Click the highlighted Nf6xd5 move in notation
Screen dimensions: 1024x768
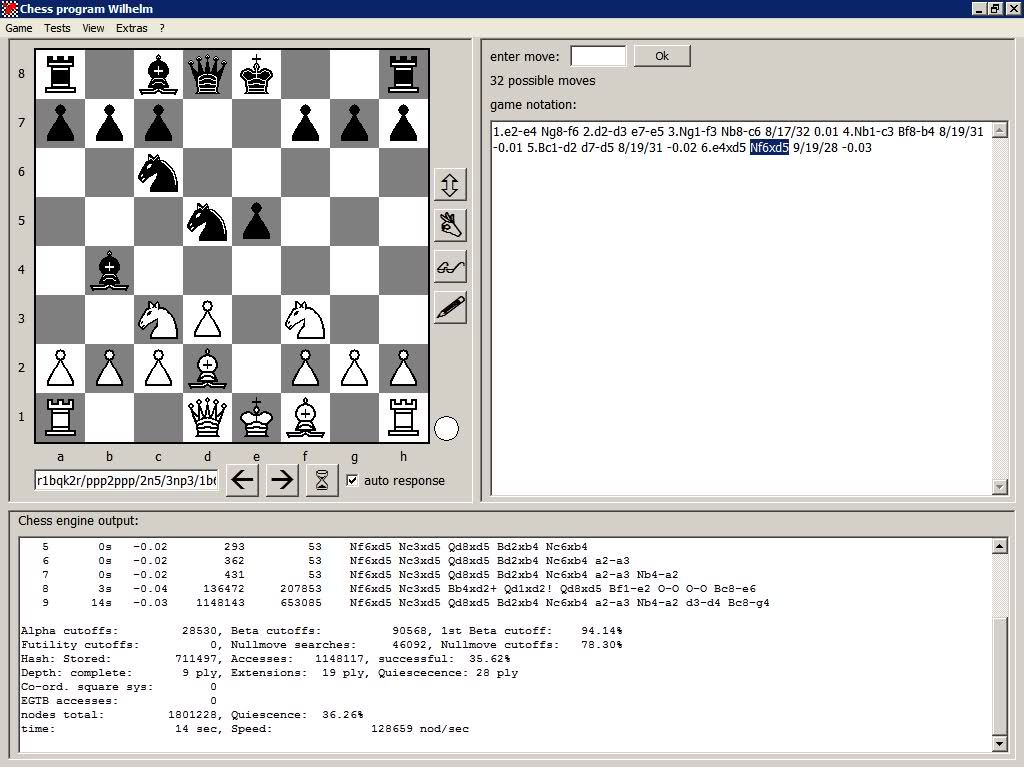[x=769, y=148]
